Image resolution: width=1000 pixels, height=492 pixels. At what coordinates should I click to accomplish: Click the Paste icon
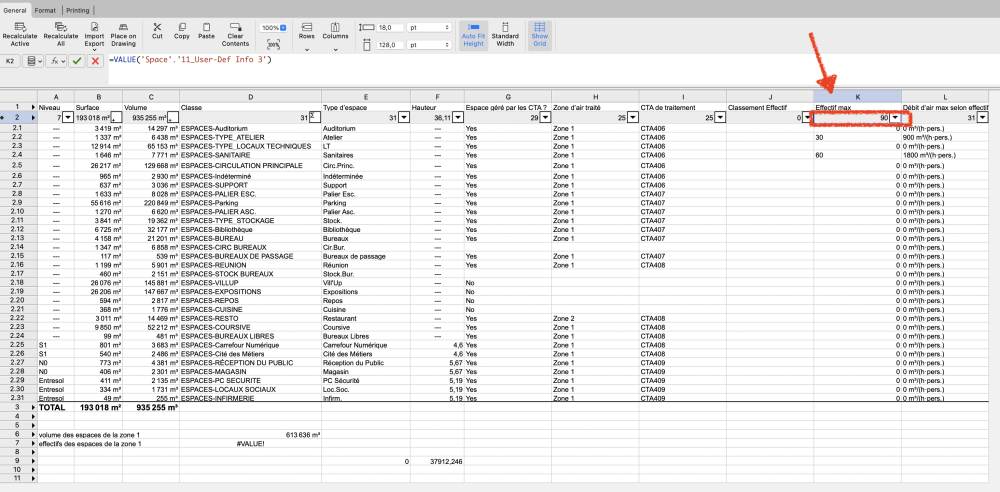pos(206,27)
